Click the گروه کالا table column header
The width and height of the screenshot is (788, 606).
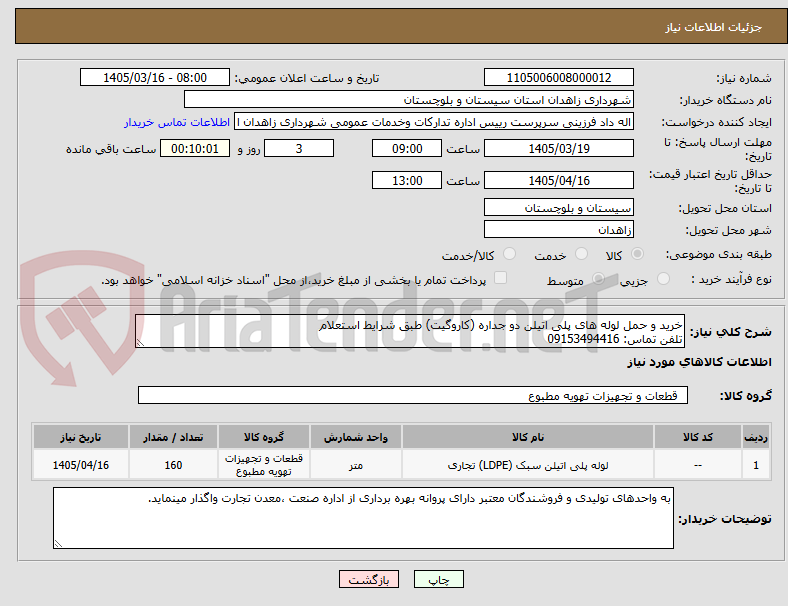click(x=264, y=437)
